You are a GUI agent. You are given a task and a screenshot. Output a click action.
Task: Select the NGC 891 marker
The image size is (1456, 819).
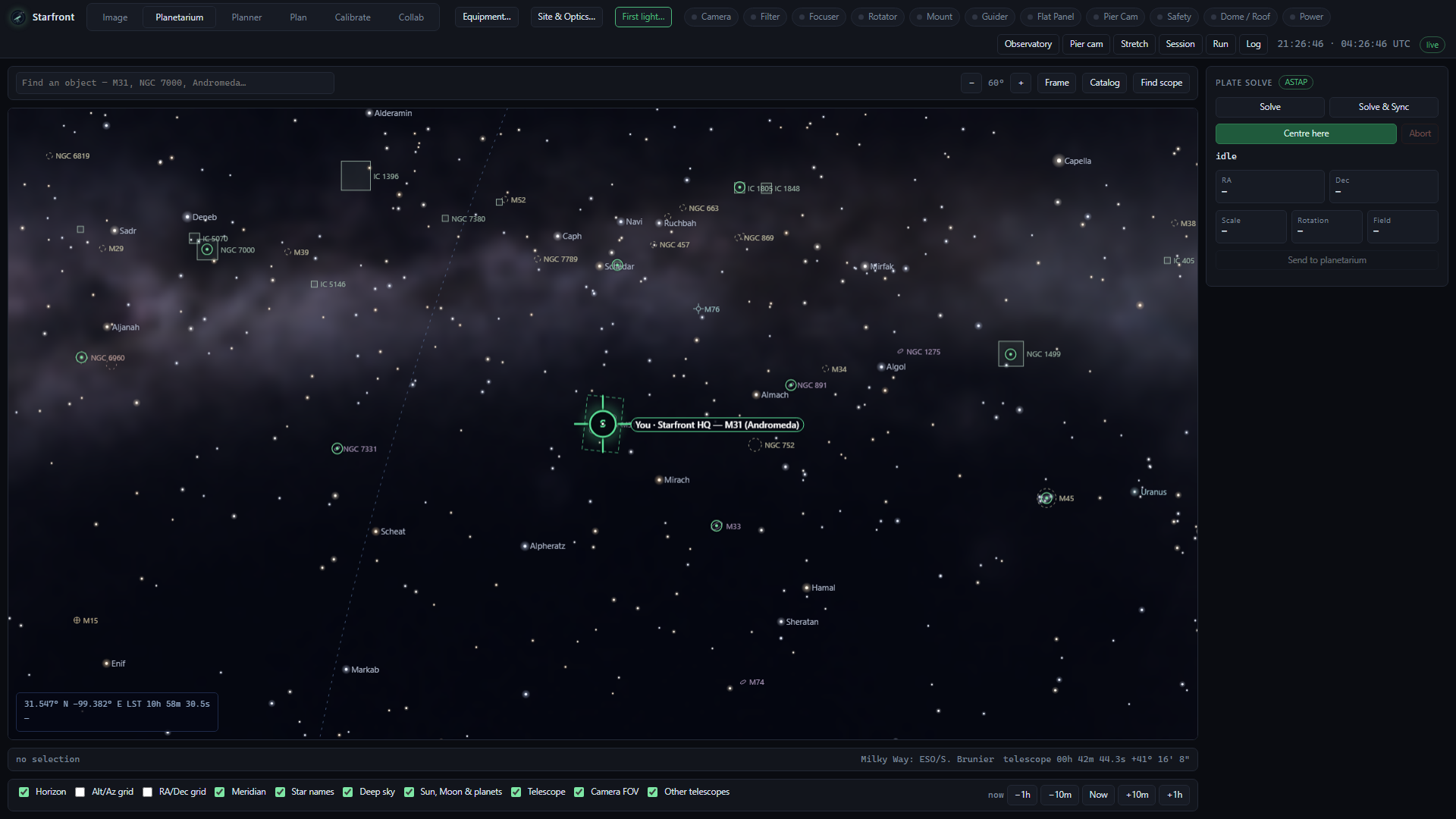[x=790, y=385]
